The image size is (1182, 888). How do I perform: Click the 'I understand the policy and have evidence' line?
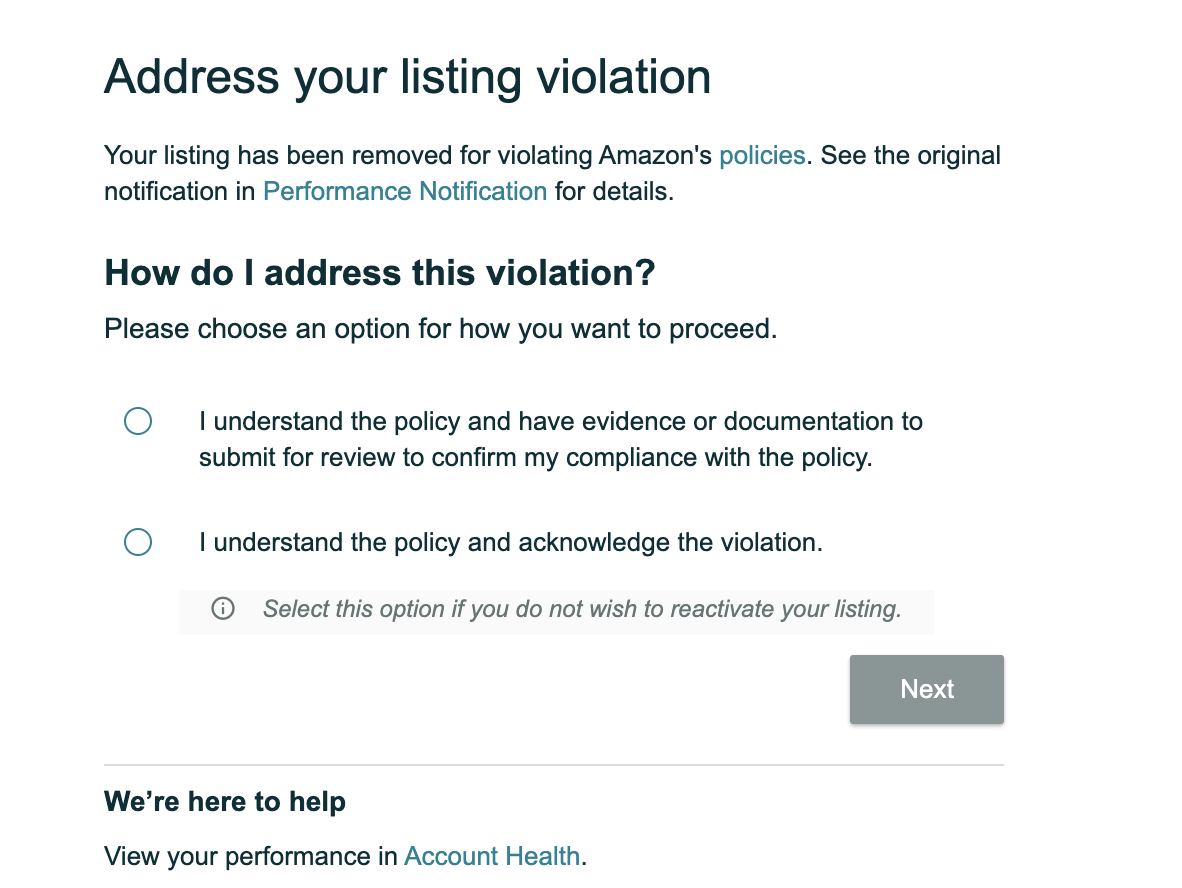(x=561, y=421)
